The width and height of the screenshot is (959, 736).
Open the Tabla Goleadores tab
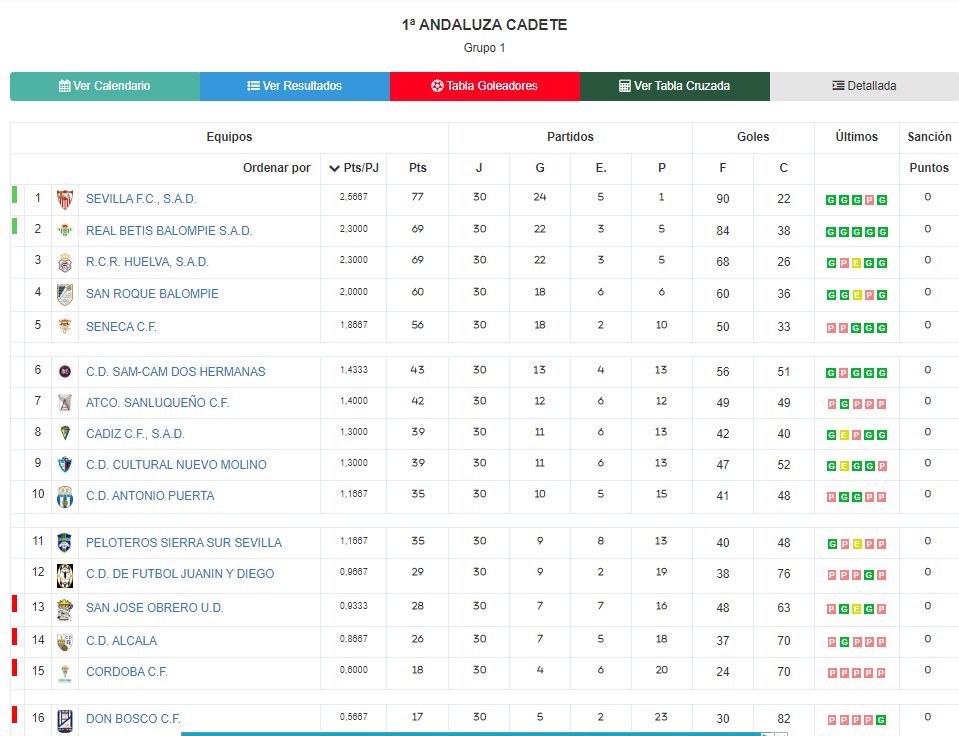485,86
